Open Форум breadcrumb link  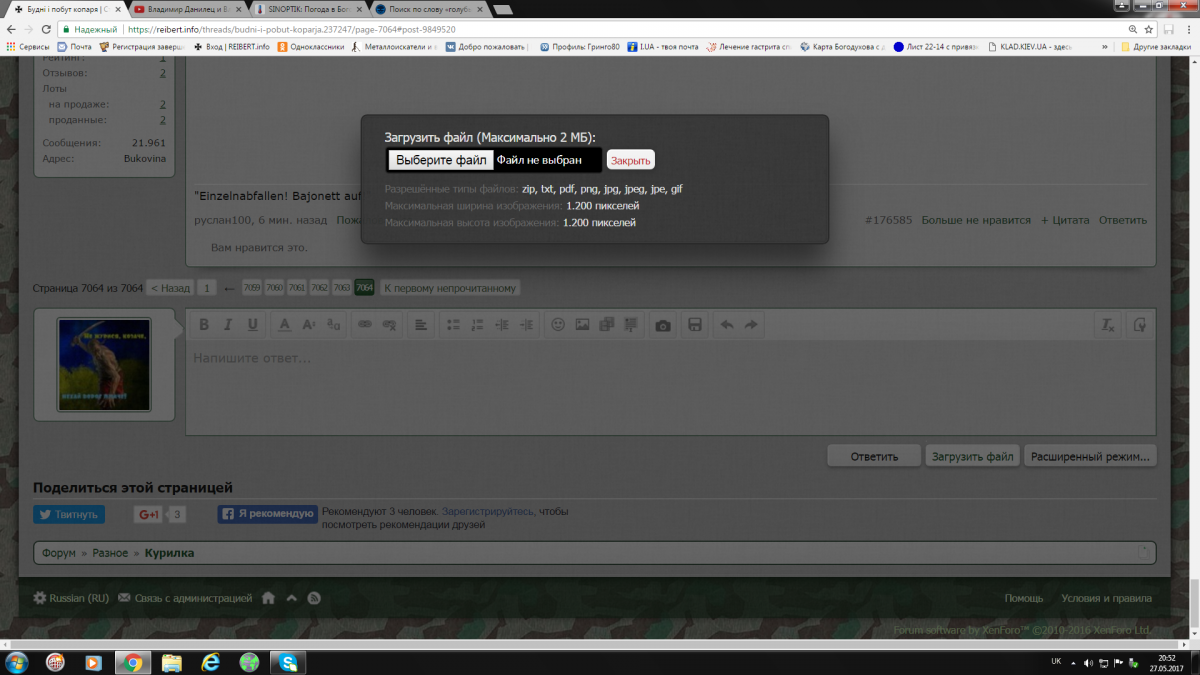[x=59, y=553]
